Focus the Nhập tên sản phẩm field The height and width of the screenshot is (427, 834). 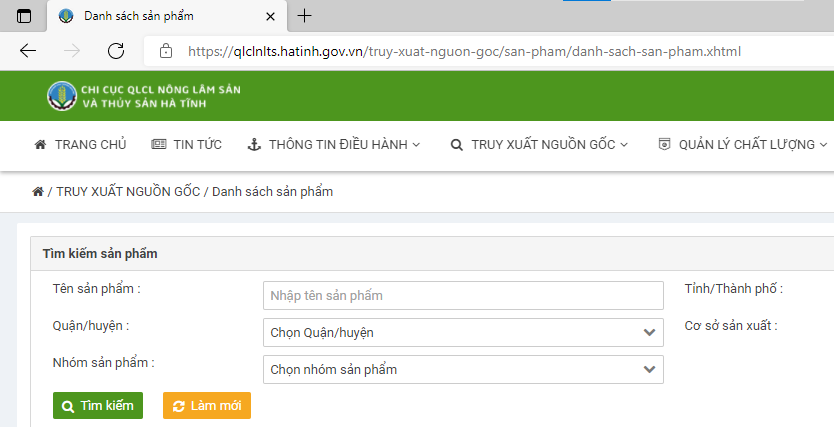pyautogui.click(x=463, y=296)
